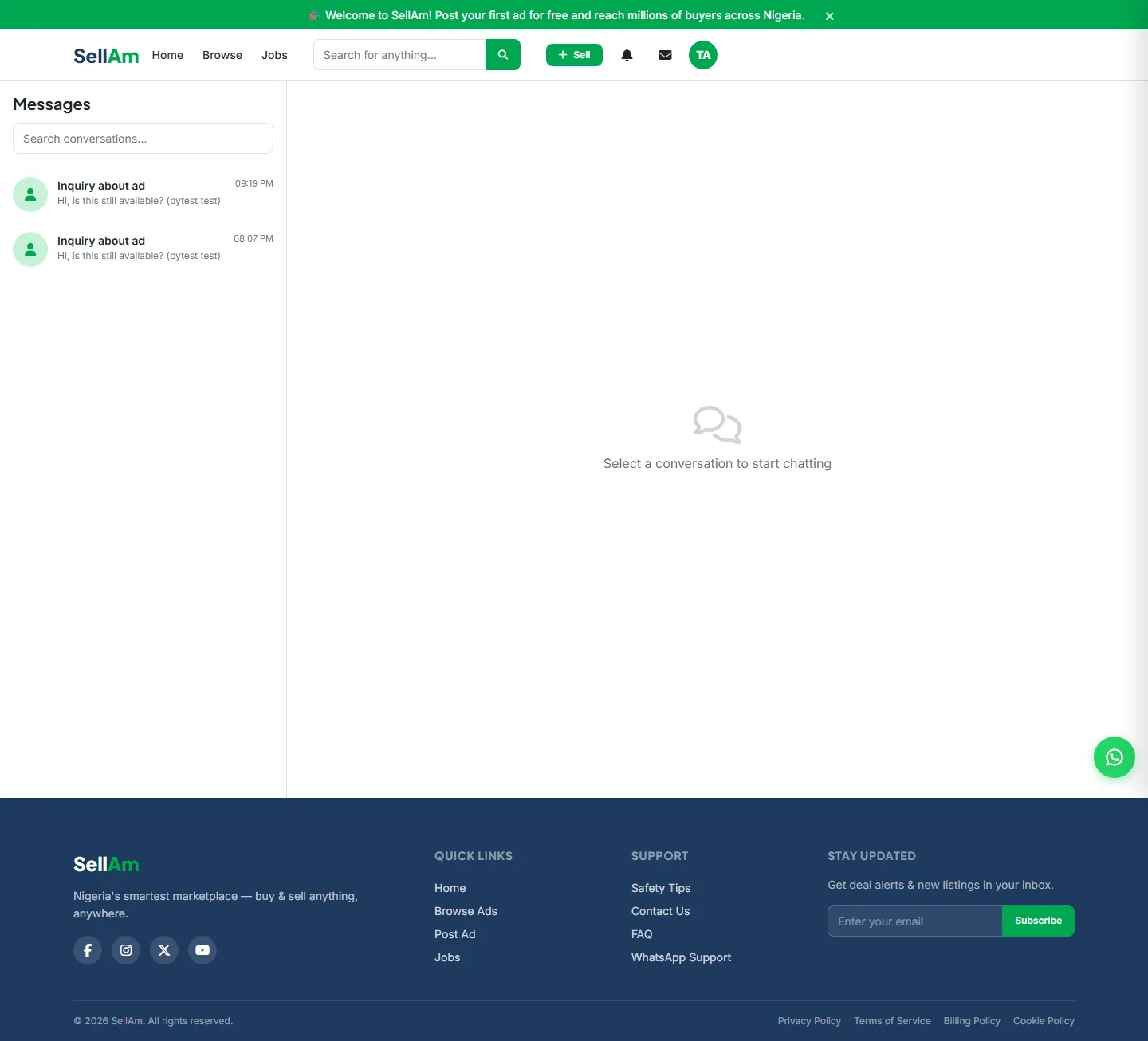The image size is (1148, 1041).
Task: Open the Cookie Policy link
Action: pyautogui.click(x=1044, y=1021)
